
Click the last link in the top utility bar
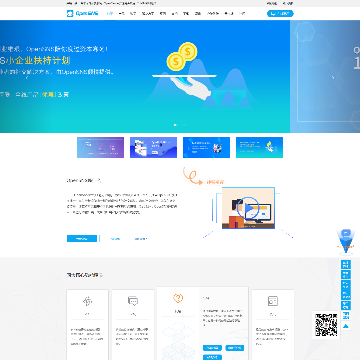coord(288,4)
